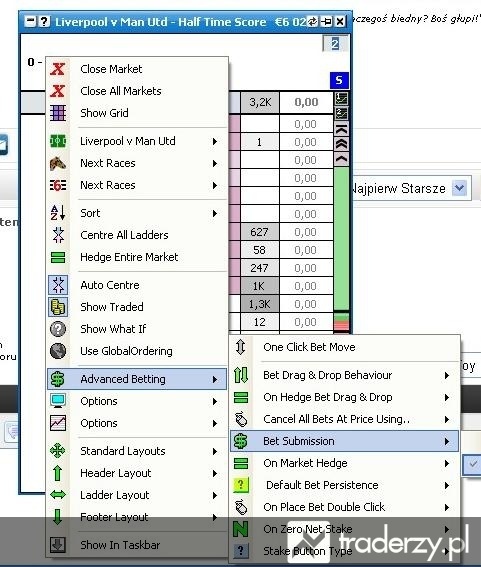This screenshot has width=481, height=567.
Task: Click the green dollar Advanced Betting icon
Action: pos(58,379)
